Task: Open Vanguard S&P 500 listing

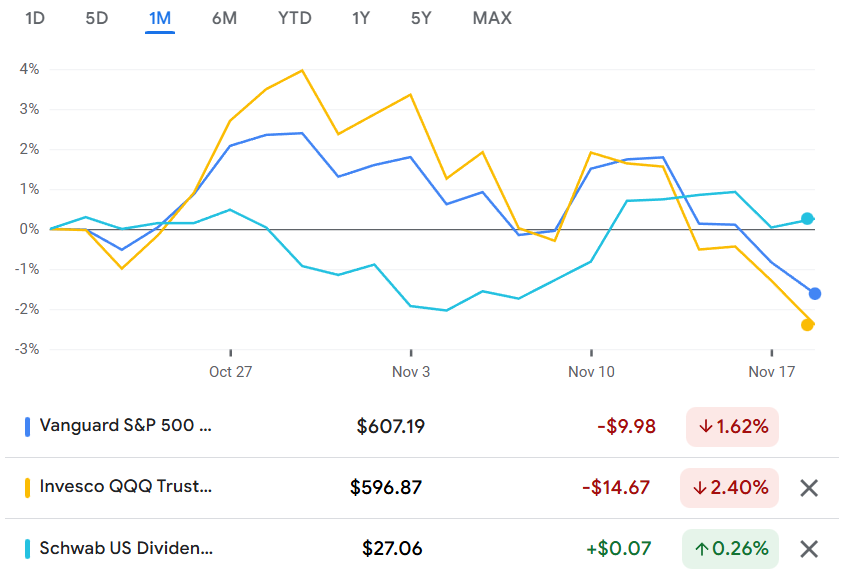Action: point(126,426)
